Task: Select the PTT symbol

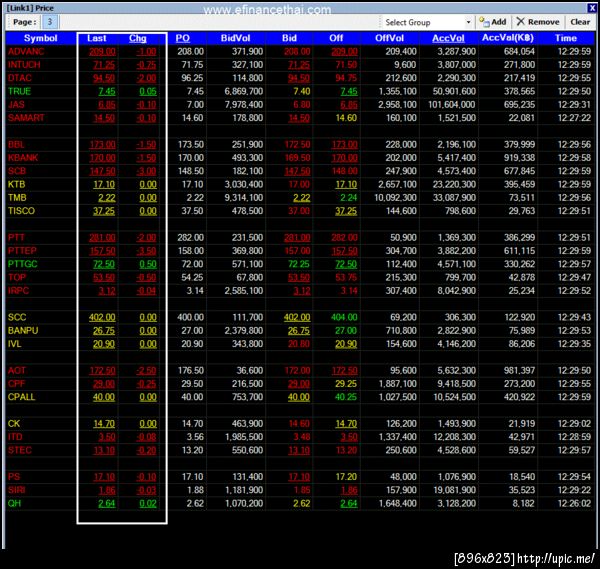Action: (16, 238)
